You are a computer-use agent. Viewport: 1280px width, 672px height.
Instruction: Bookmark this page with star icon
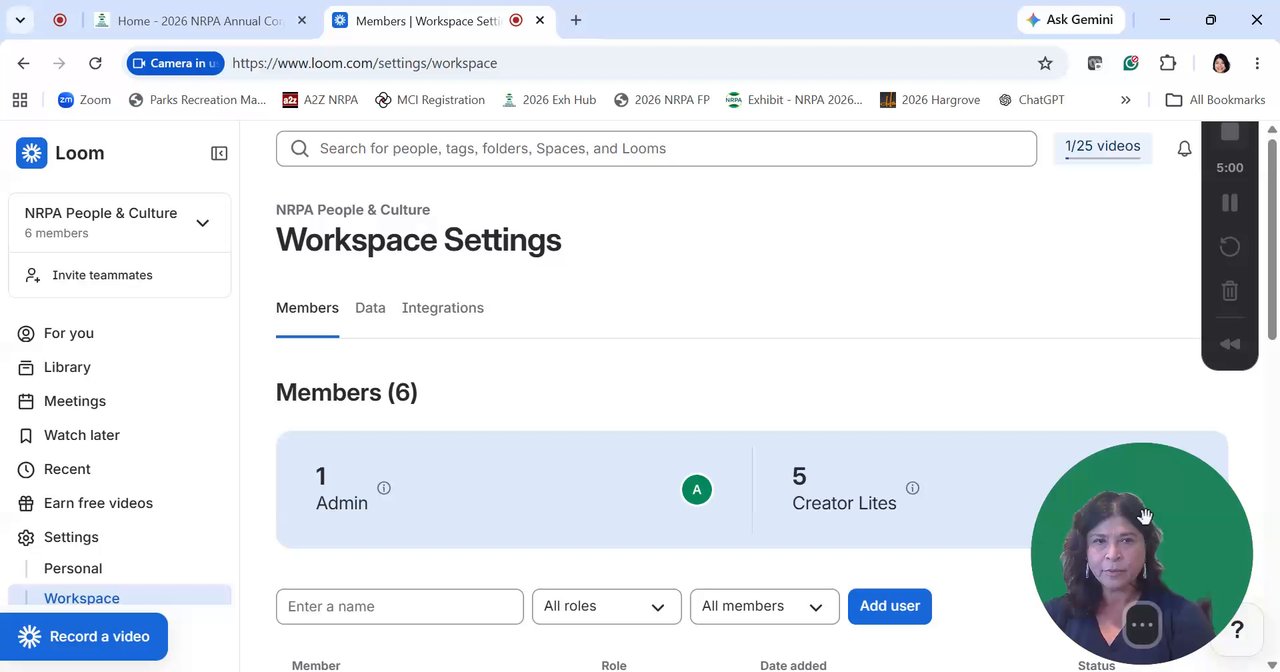1045,63
